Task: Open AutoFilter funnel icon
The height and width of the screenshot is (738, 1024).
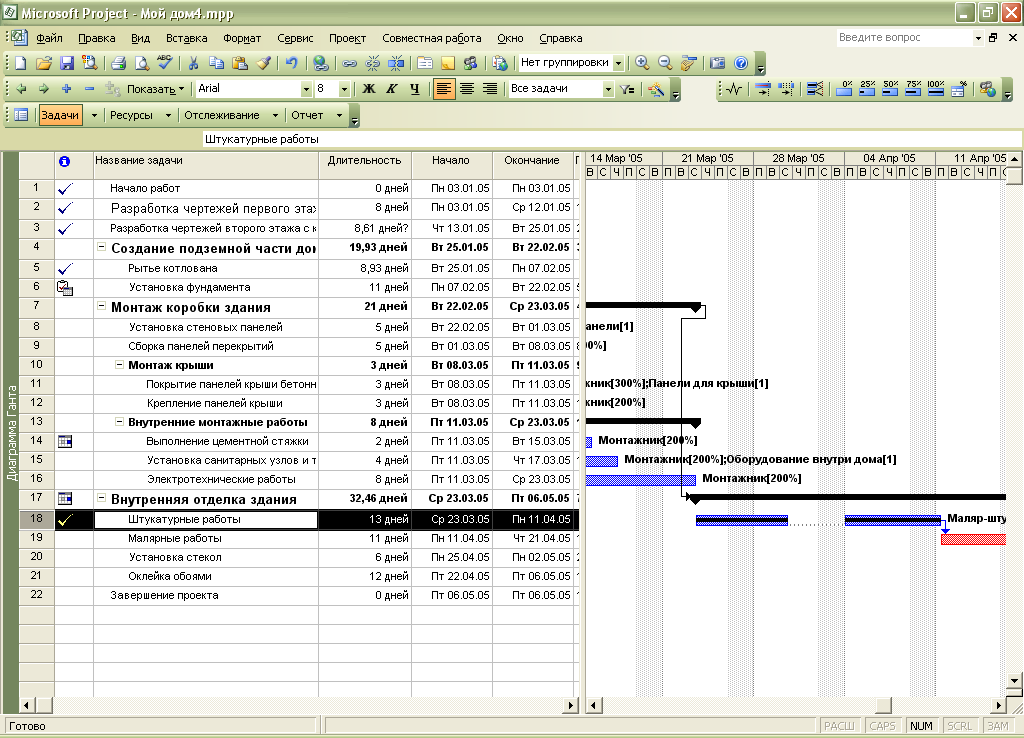Action: [628, 89]
